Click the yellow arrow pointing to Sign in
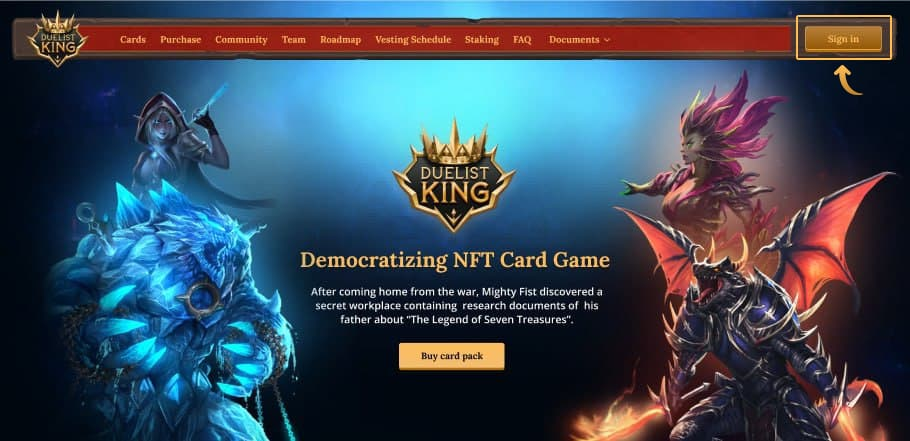Viewport: 910px width, 441px height. [847, 80]
